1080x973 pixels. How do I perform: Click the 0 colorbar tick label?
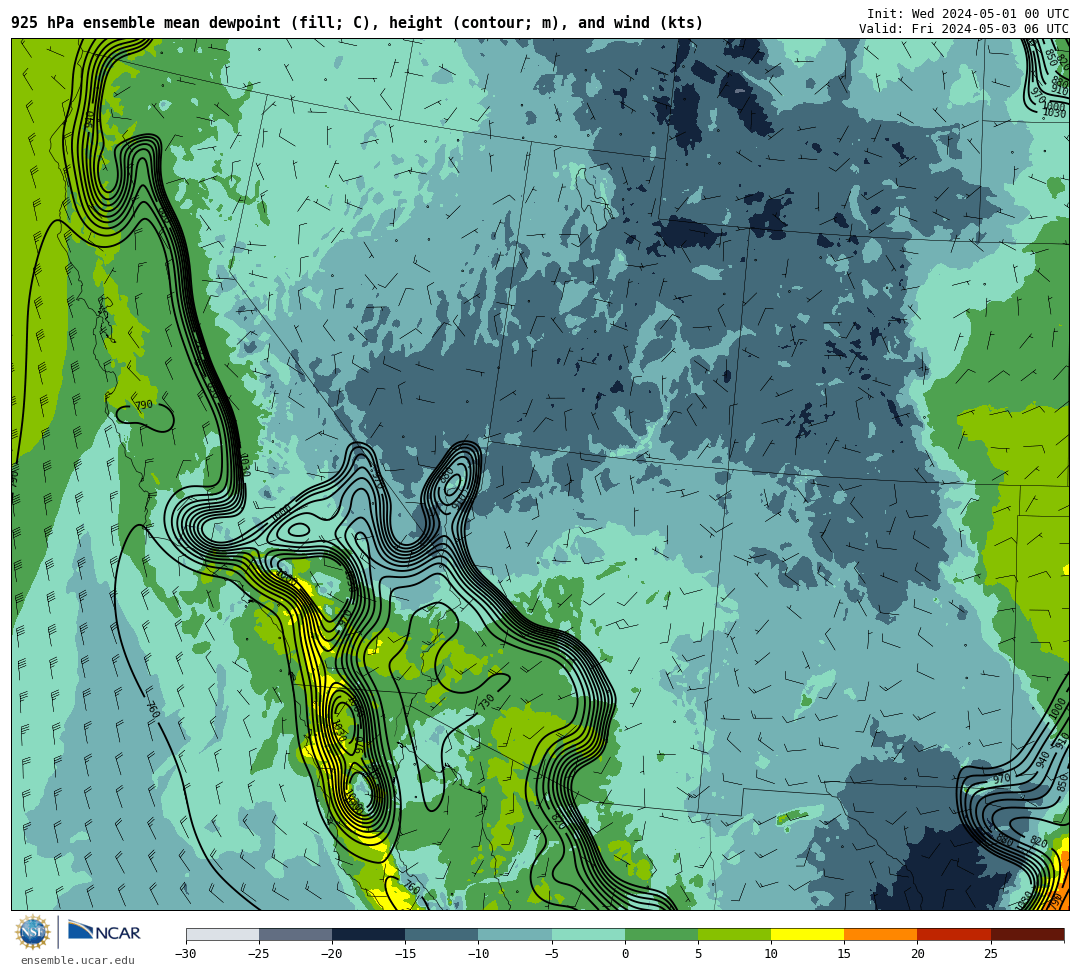pos(625,954)
